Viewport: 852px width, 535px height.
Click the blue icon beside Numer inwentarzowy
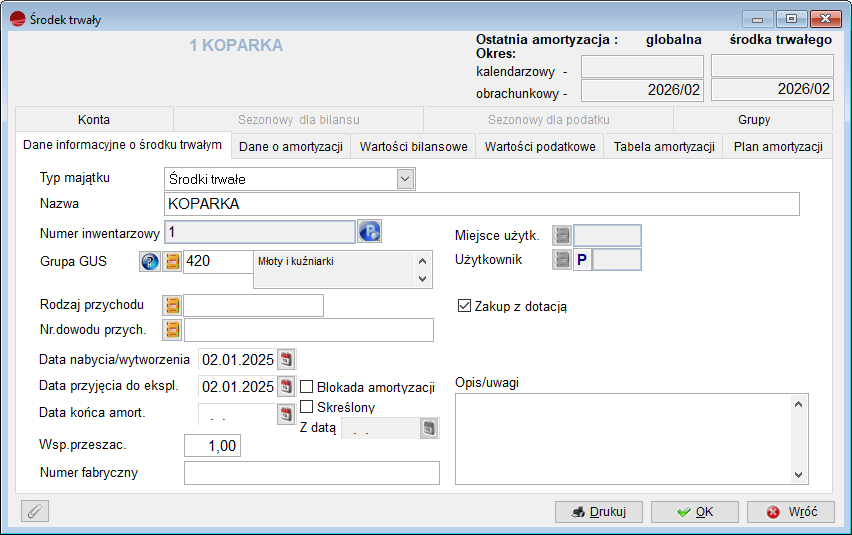[370, 233]
